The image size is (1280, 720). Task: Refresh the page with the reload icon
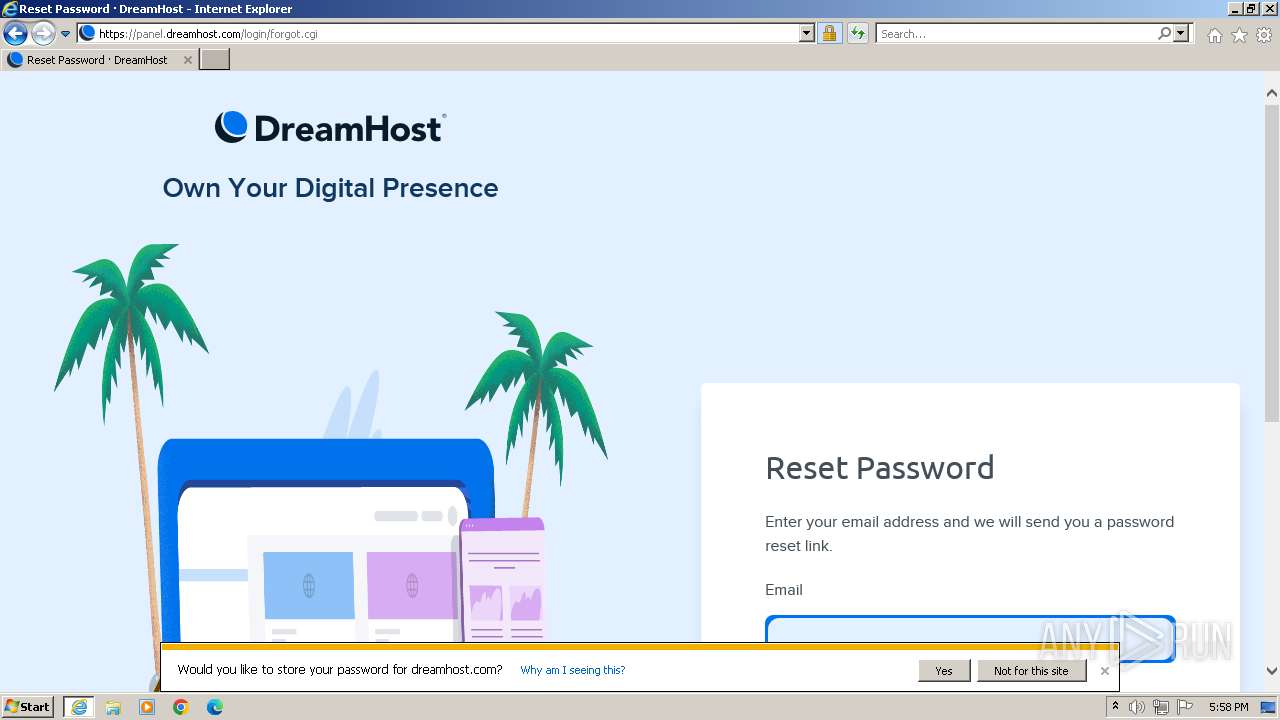click(x=857, y=33)
